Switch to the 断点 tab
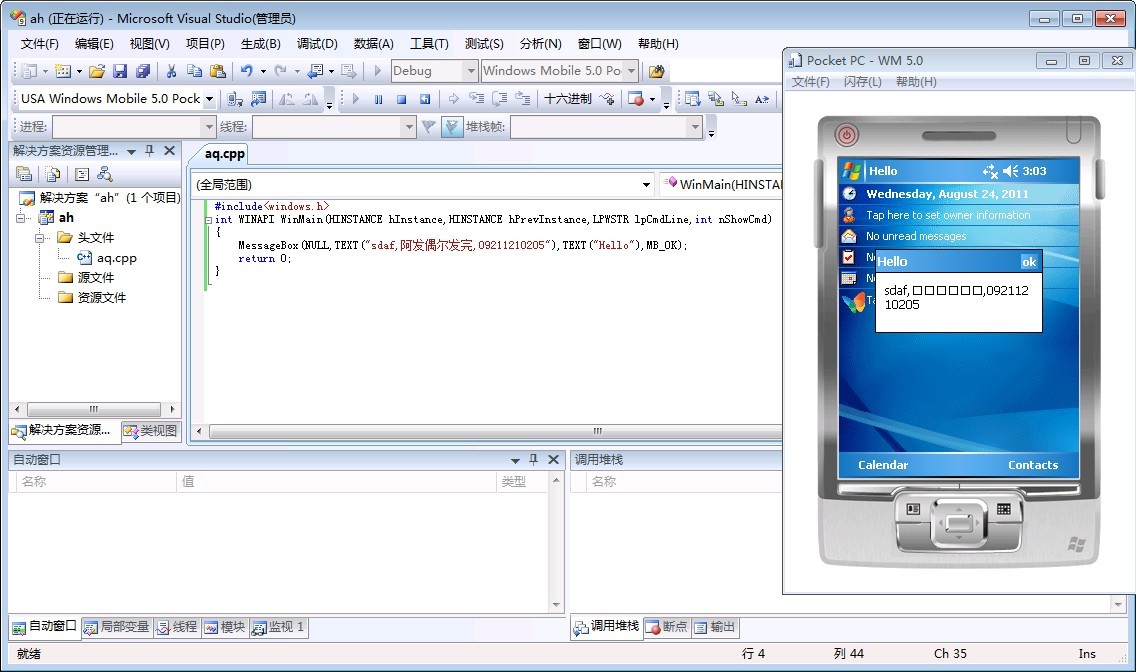1136x672 pixels. 667,627
